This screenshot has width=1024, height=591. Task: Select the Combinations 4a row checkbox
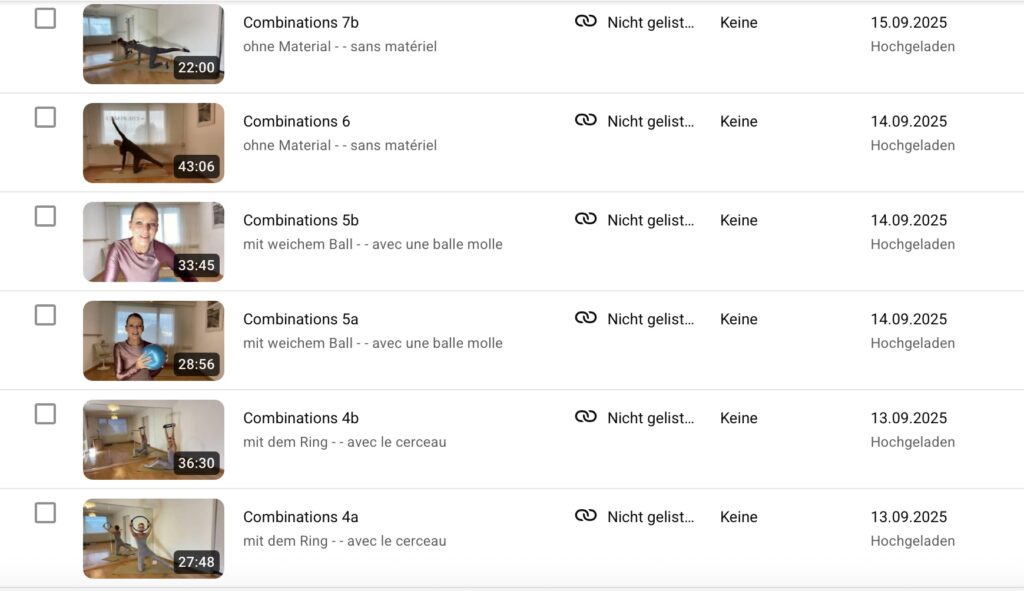point(45,513)
